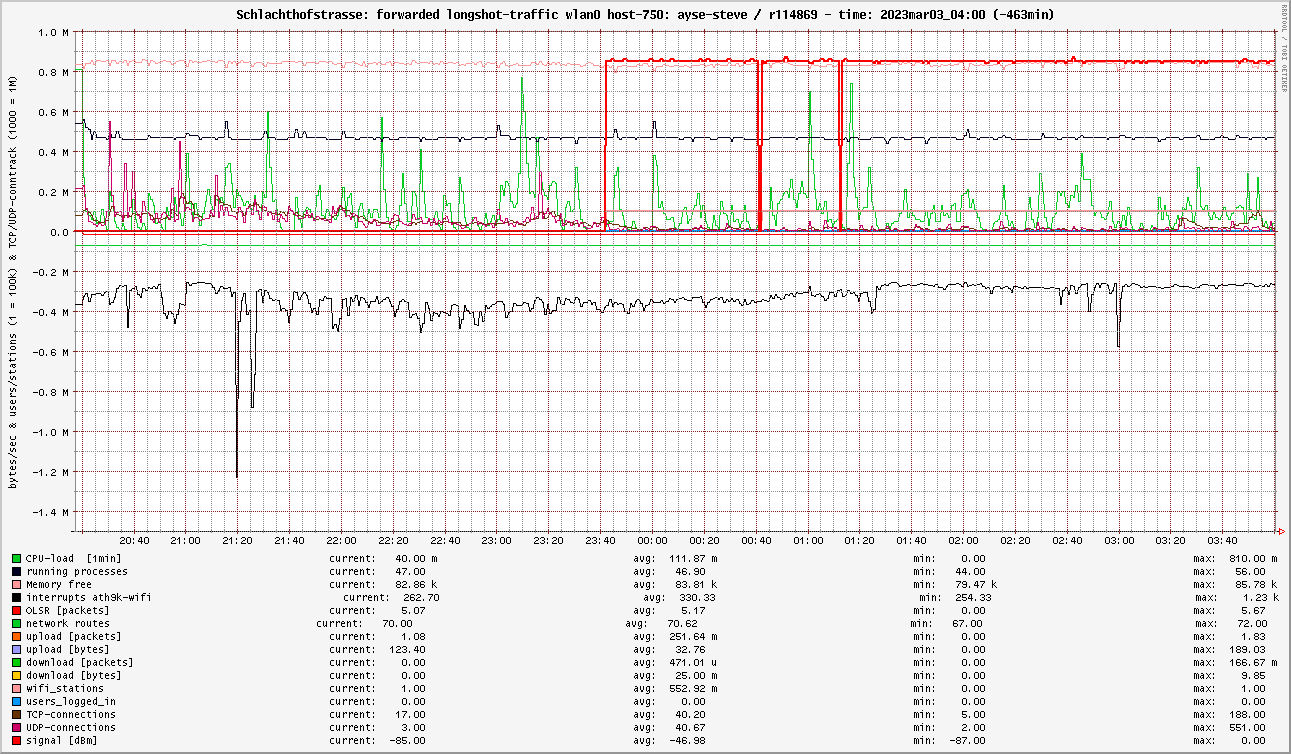Select the Memory free legend swatch

point(17,584)
